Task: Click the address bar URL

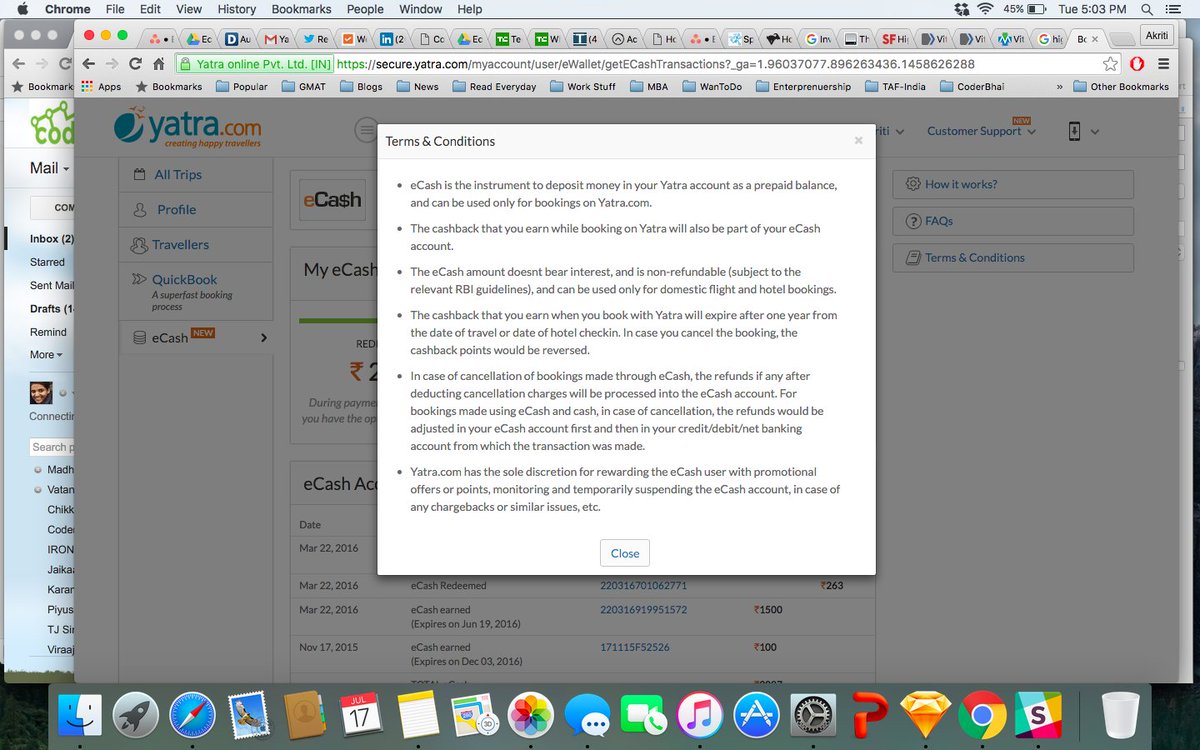Action: click(655, 64)
